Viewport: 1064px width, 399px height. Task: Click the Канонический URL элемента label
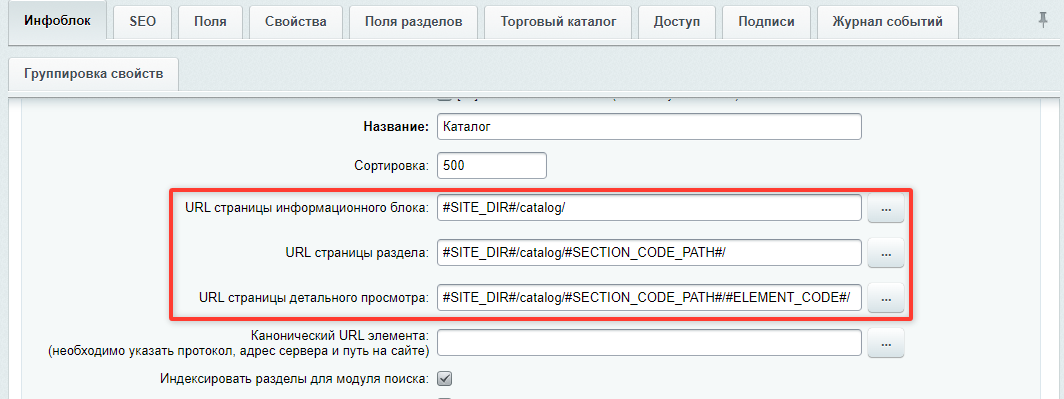tap(340, 335)
